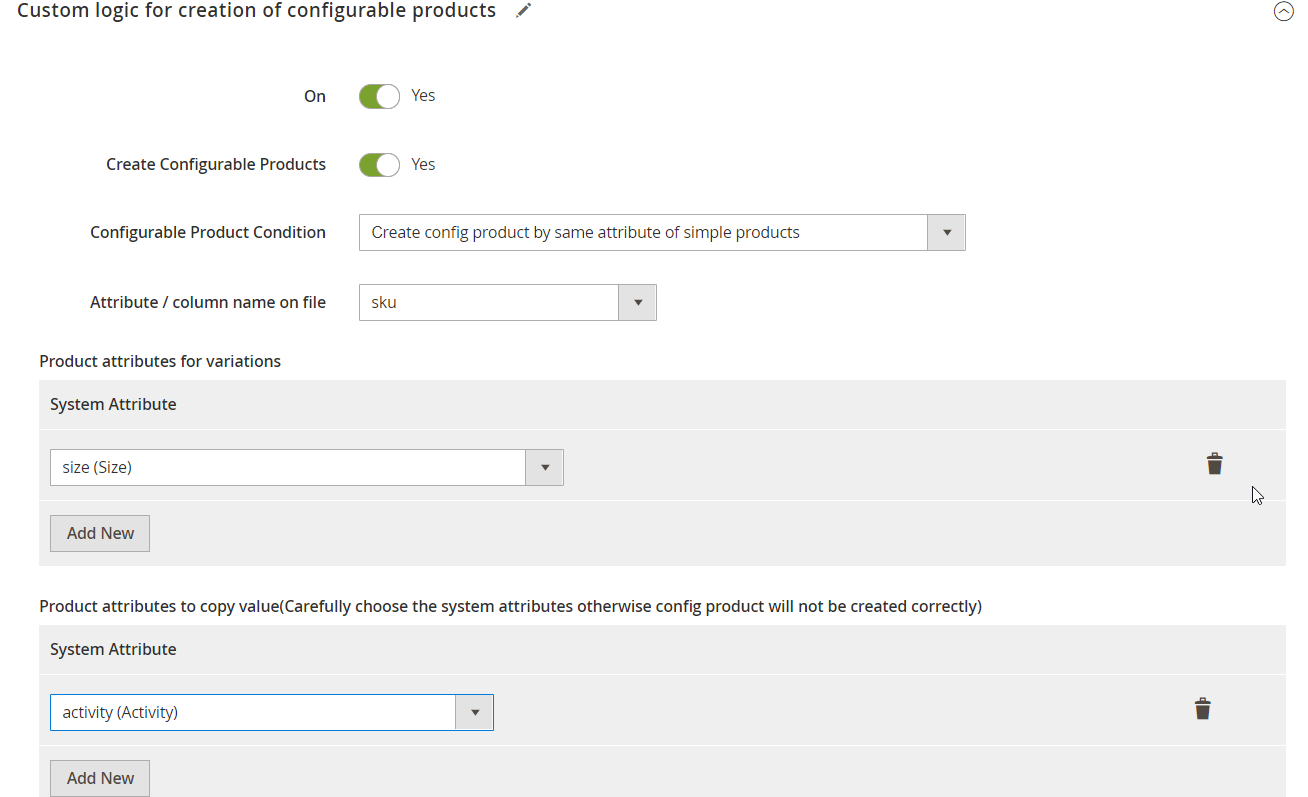Toggle the On switch off
The height and width of the screenshot is (797, 1308).
pos(379,96)
